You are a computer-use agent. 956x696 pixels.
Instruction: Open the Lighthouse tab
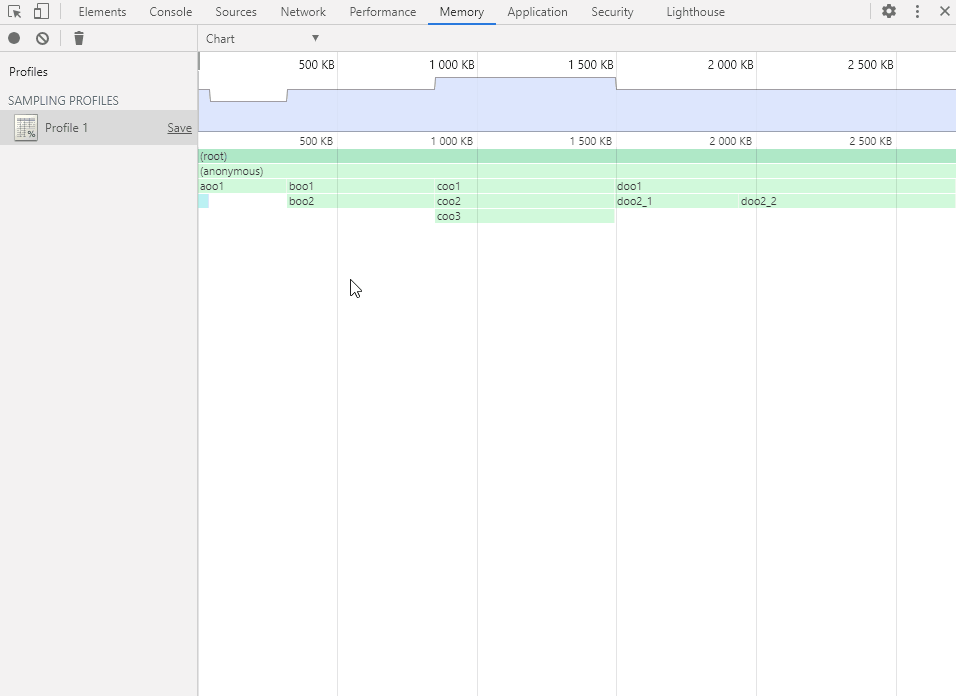696,12
